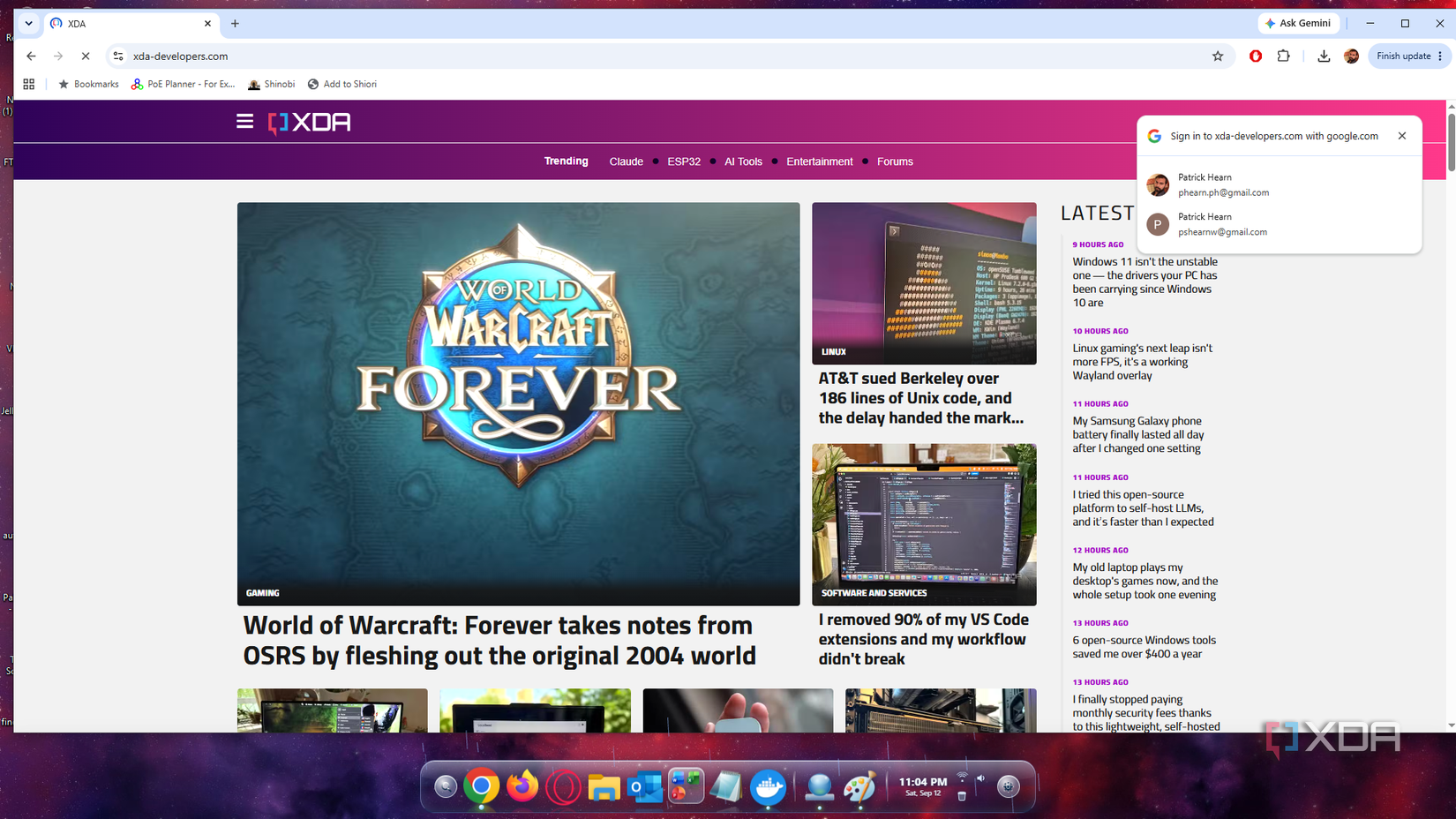This screenshot has width=1456, height=819.
Task: Open the old laptop plays desktop games story
Action: (x=1145, y=581)
